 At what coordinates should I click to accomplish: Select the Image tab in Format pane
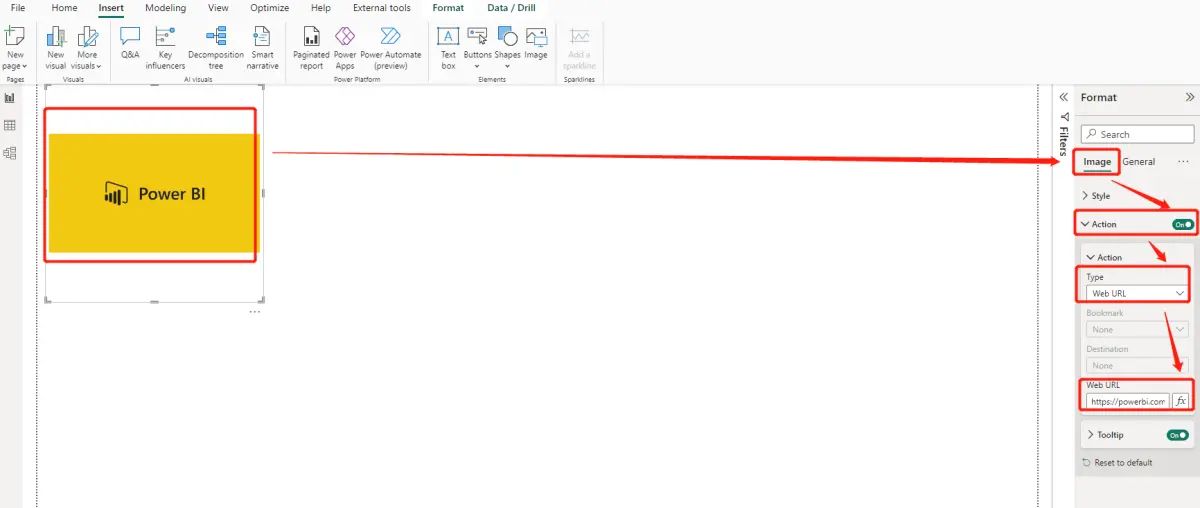[1097, 162]
